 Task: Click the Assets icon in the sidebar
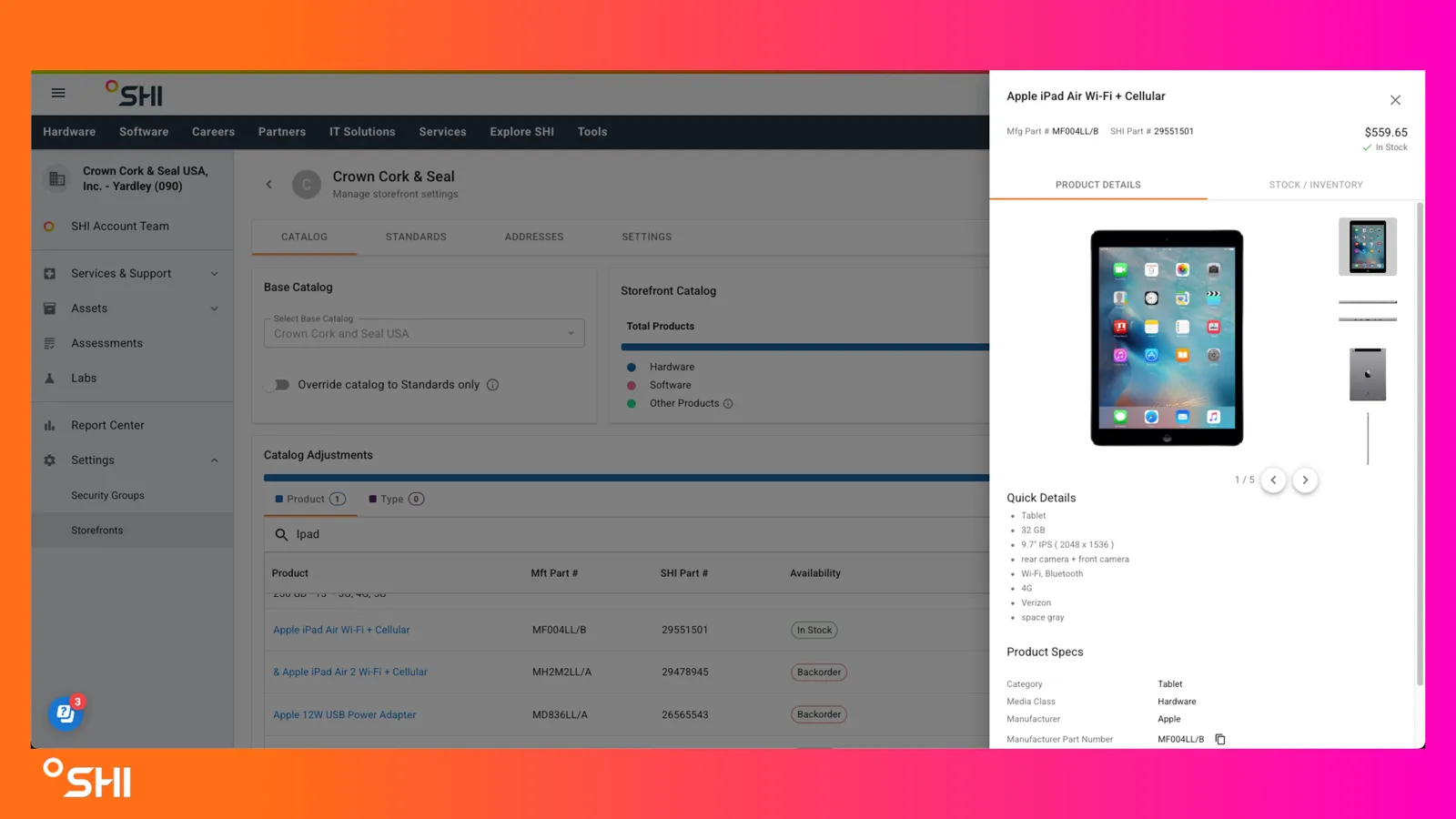(50, 308)
